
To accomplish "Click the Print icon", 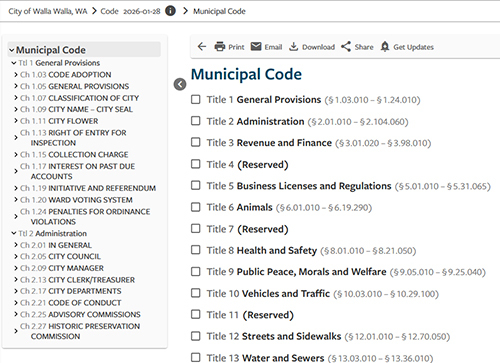I will [x=220, y=47].
